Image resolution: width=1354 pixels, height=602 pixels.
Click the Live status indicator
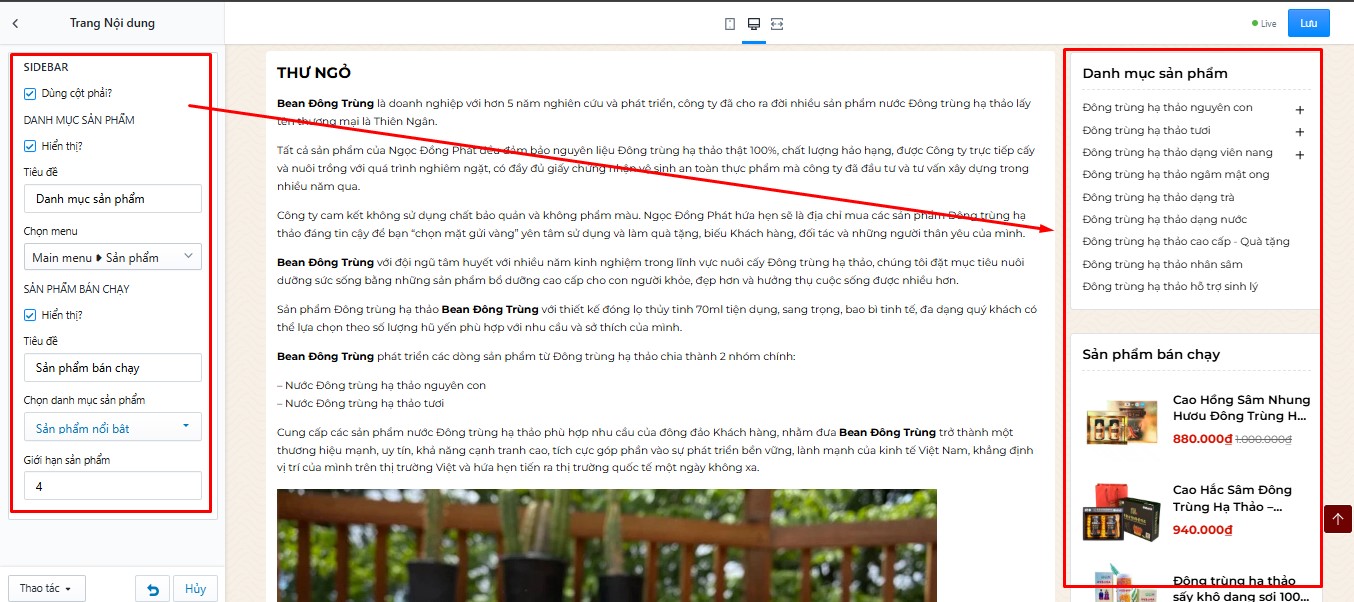tap(1264, 23)
